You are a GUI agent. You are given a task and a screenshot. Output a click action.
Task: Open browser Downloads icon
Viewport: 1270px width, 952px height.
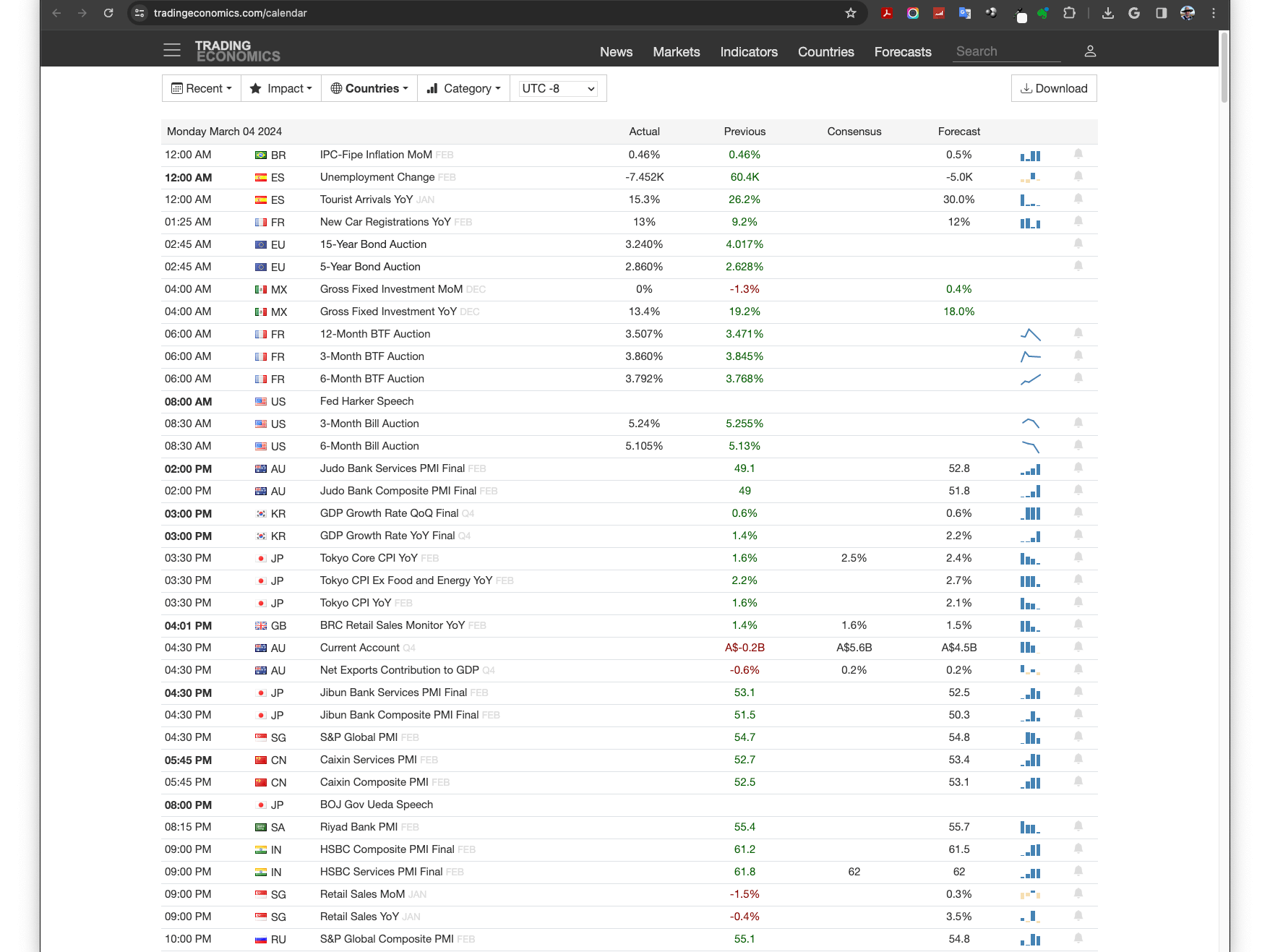(1107, 13)
